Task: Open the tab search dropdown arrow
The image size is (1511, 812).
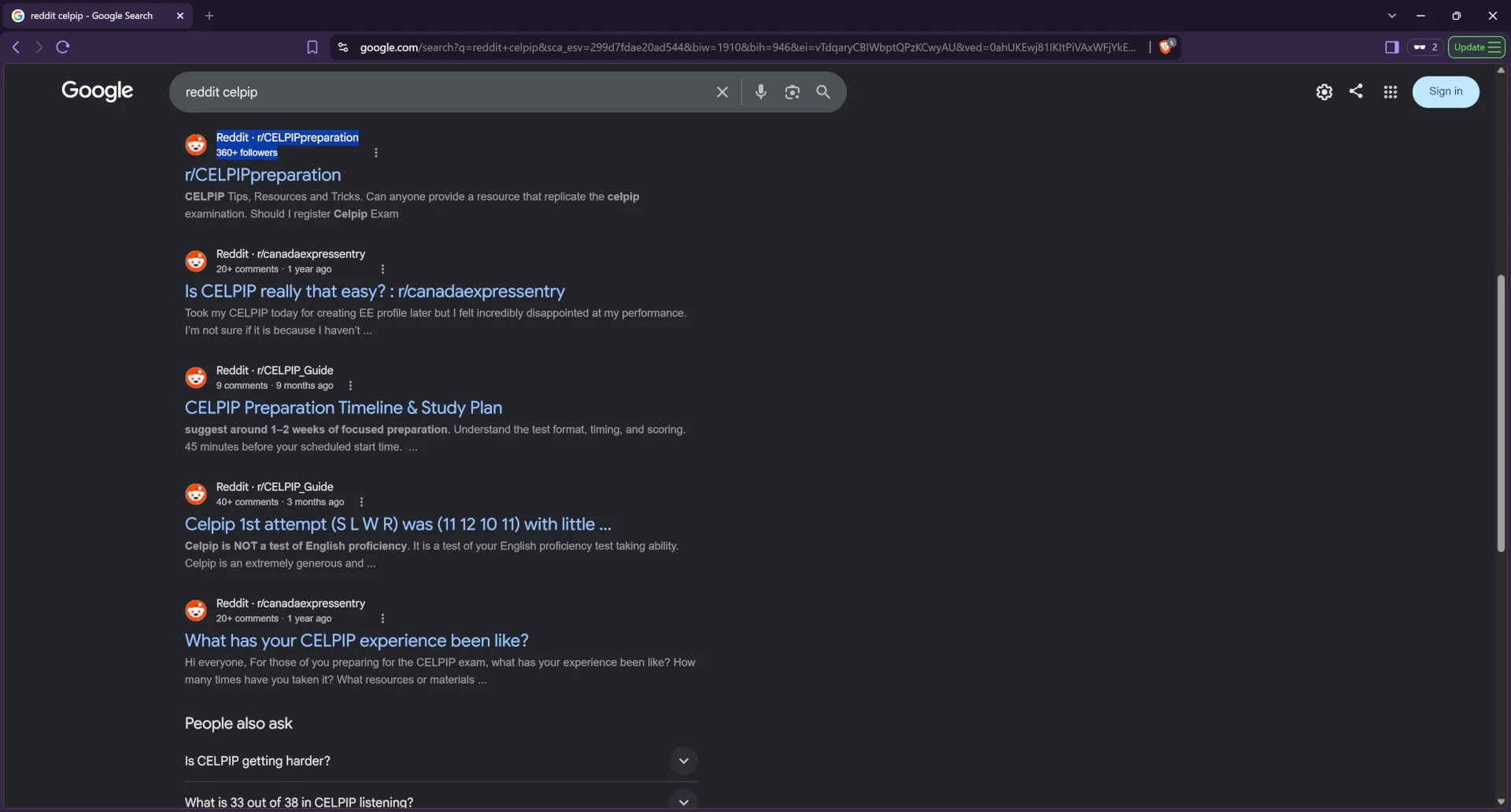Action: pos(1392,16)
